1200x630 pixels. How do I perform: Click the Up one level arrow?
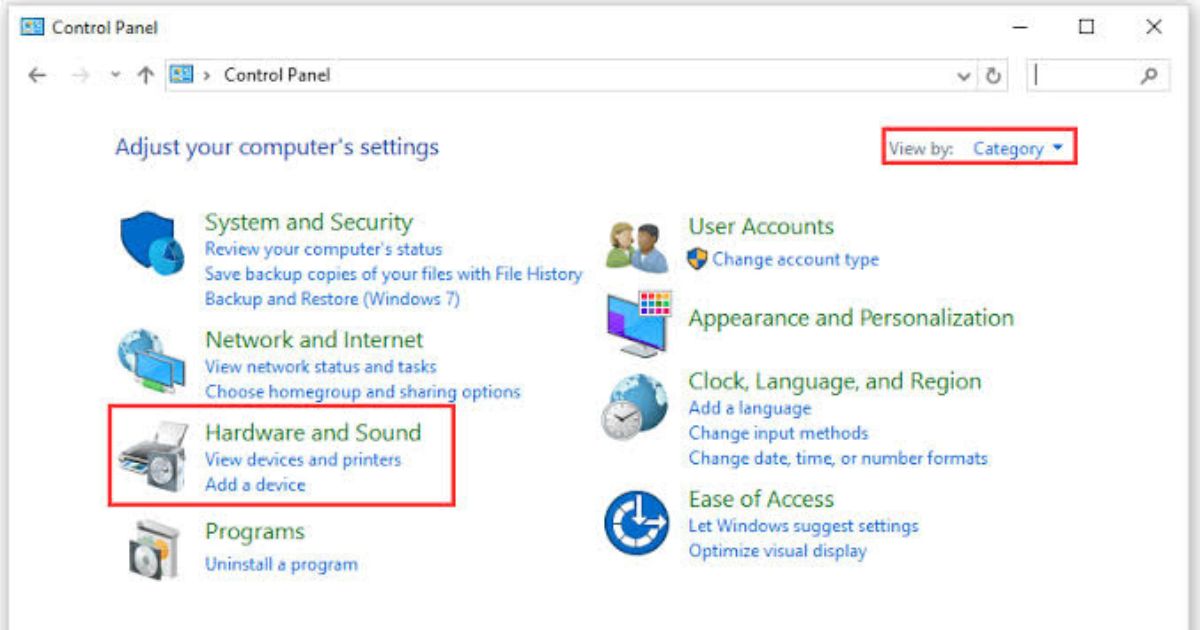pyautogui.click(x=145, y=76)
